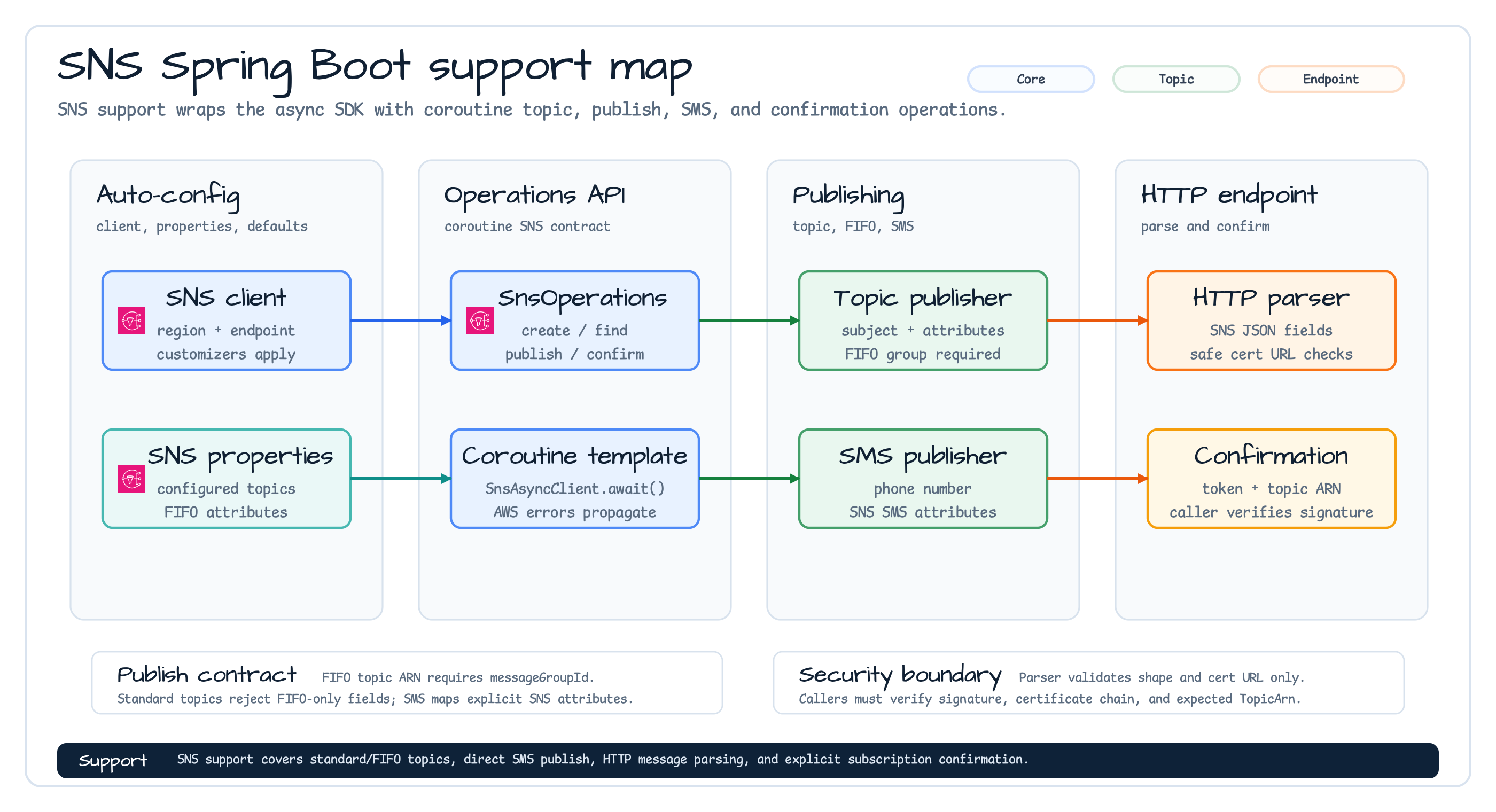Click the Topic publisher node title

tap(922, 299)
